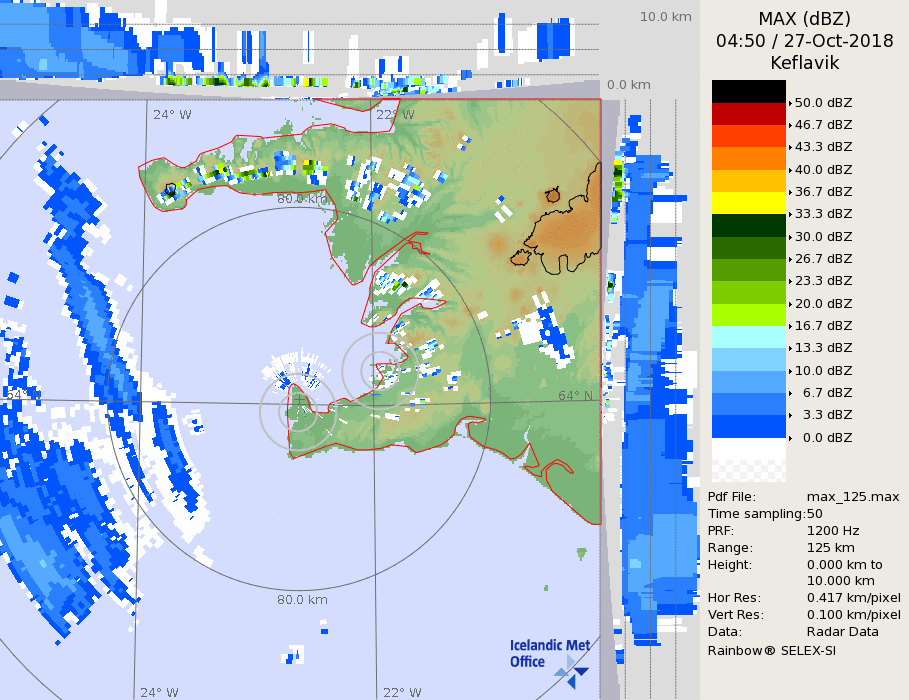
Task: Click the 1200 Hz PRF value
Action: [x=832, y=531]
